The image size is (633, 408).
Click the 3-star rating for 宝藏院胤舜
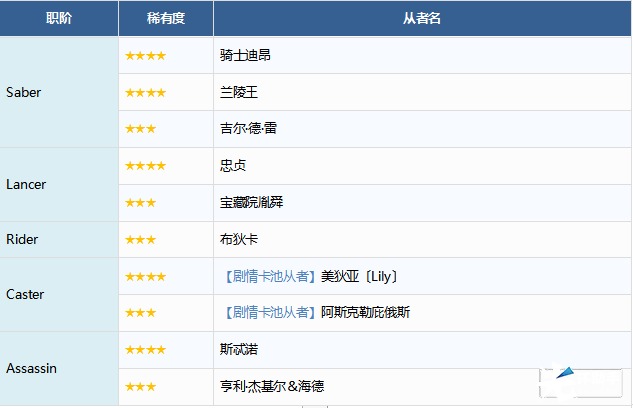pos(140,203)
